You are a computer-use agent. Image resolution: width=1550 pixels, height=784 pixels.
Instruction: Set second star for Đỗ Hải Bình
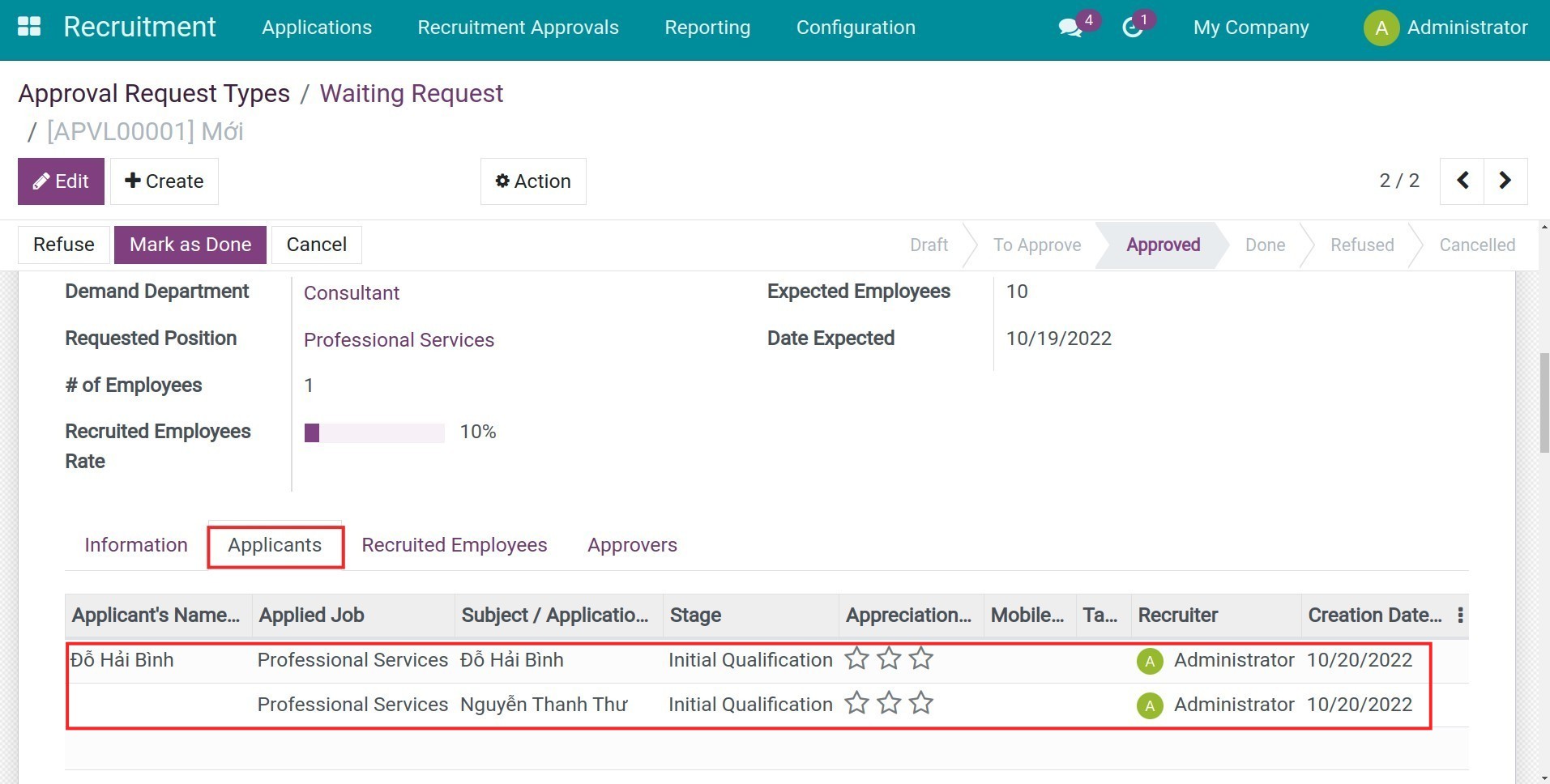coord(889,659)
